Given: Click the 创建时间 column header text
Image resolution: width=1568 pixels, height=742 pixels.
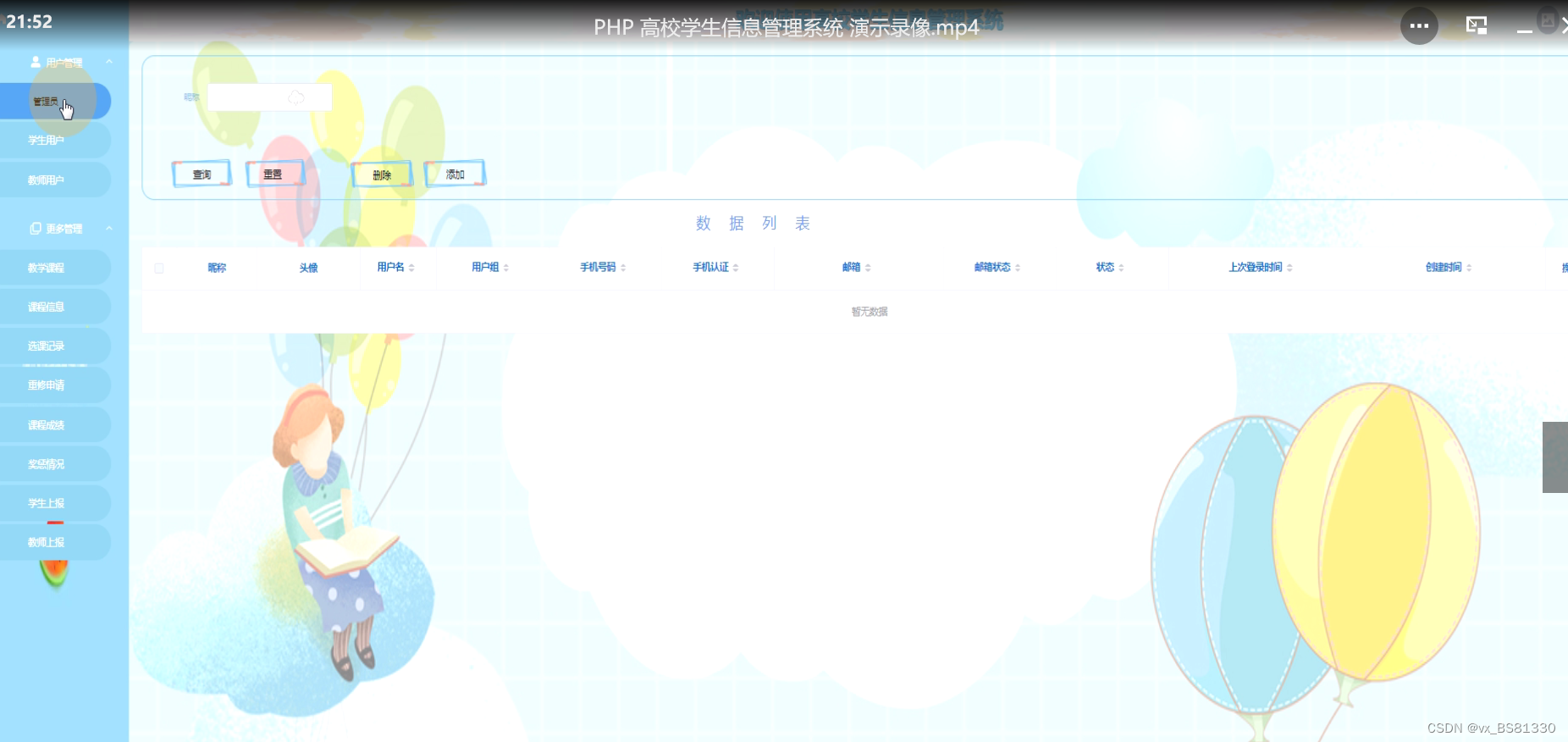Looking at the screenshot, I should 1444,268.
